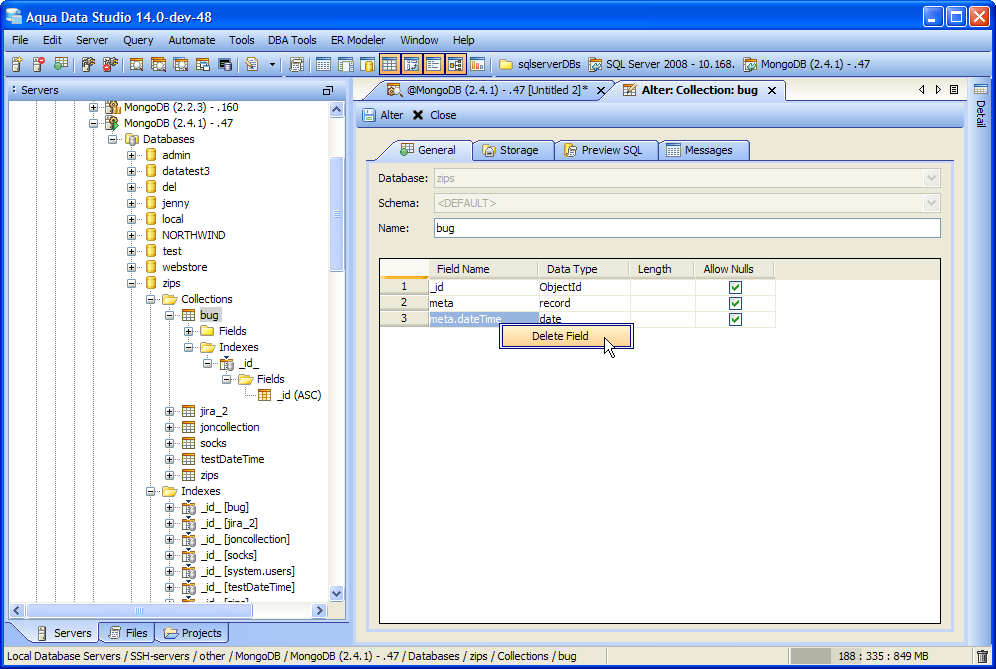Click the register server toolbar icon
The width and height of the screenshot is (996, 669).
17,64
